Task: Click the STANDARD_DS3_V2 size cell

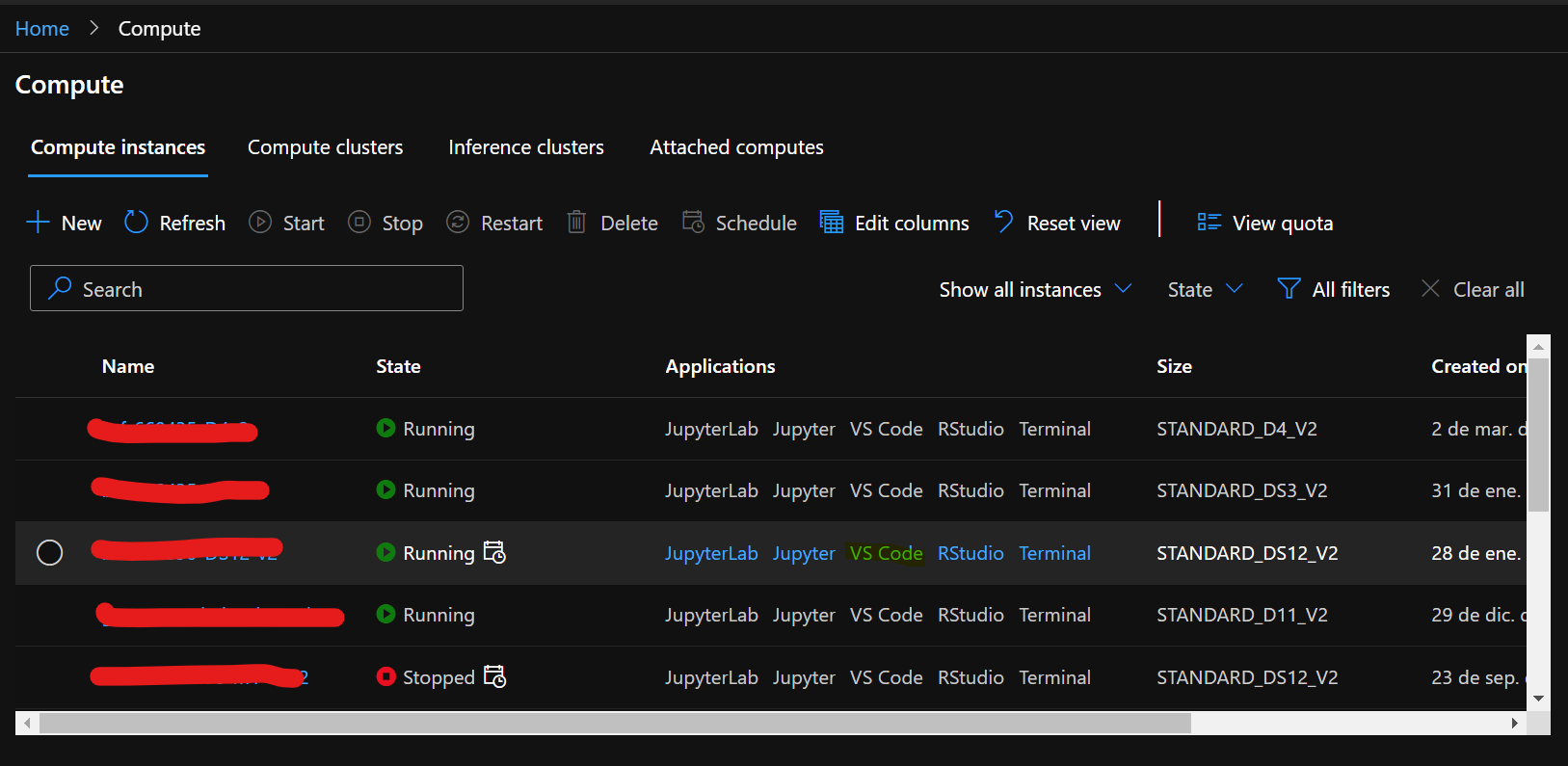Action: click(1242, 490)
